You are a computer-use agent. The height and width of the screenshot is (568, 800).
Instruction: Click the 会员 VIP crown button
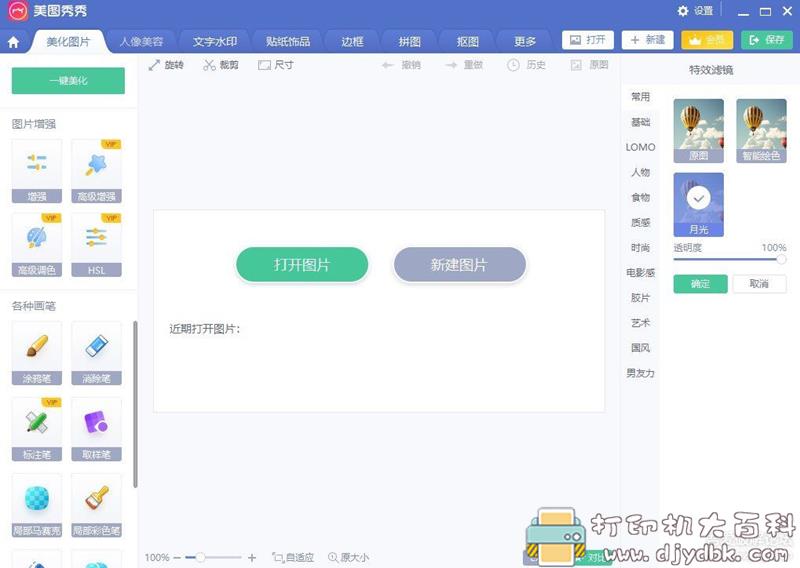pyautogui.click(x=707, y=40)
